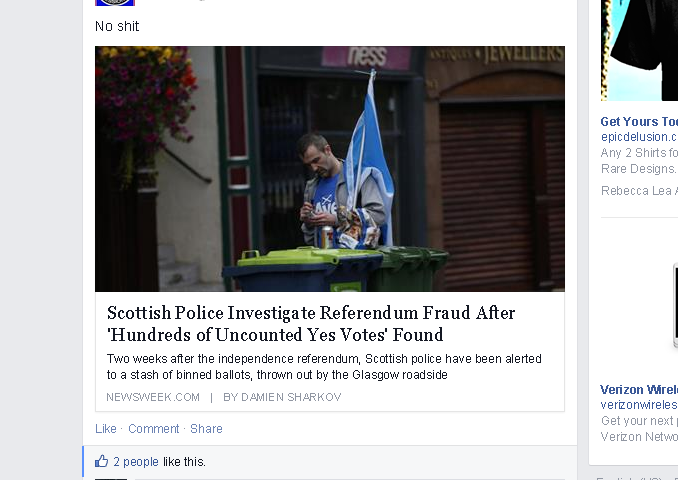This screenshot has width=678, height=480.
Task: Open the poster's profile picture at top
Action: click(115, 3)
